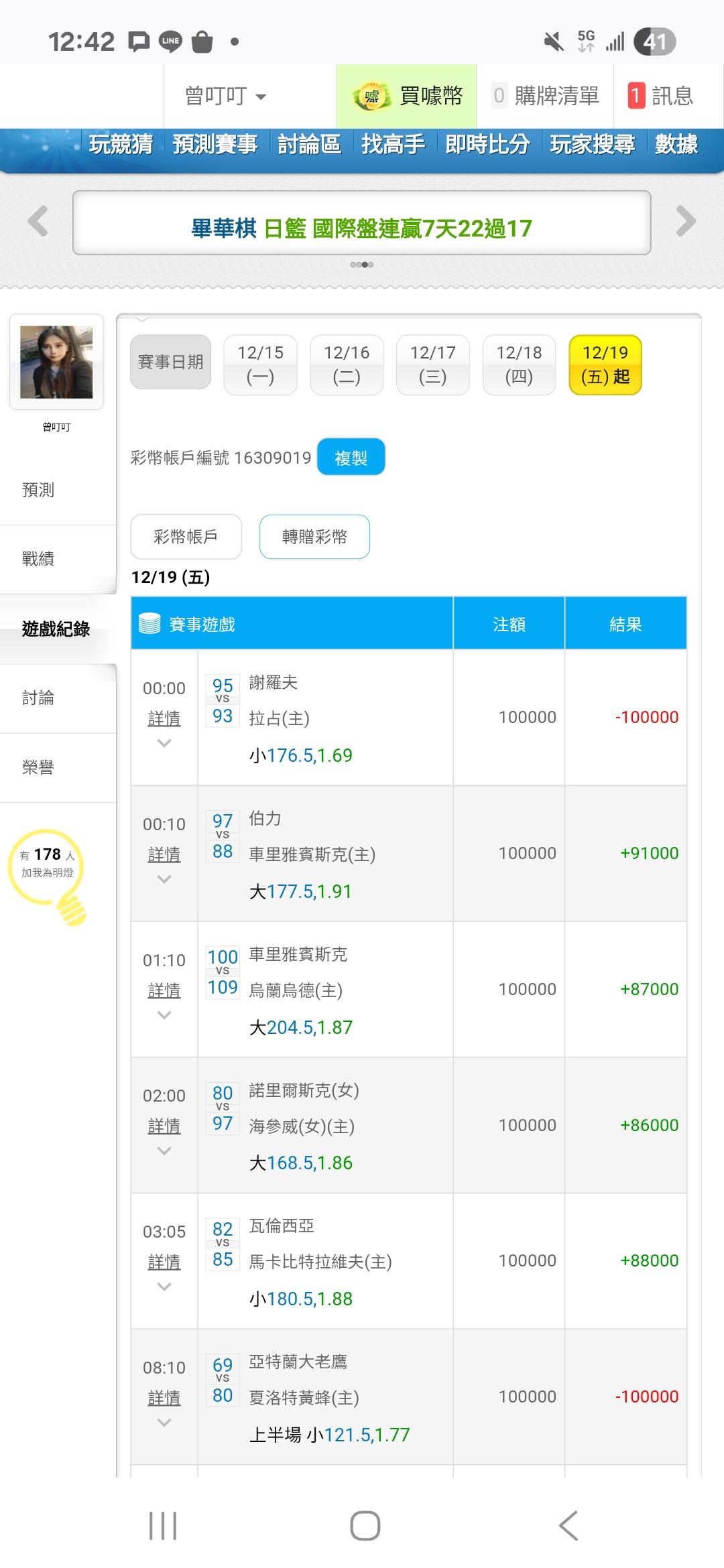Tap the previous banner arrow
The width and height of the screenshot is (724, 1568).
pyautogui.click(x=38, y=222)
